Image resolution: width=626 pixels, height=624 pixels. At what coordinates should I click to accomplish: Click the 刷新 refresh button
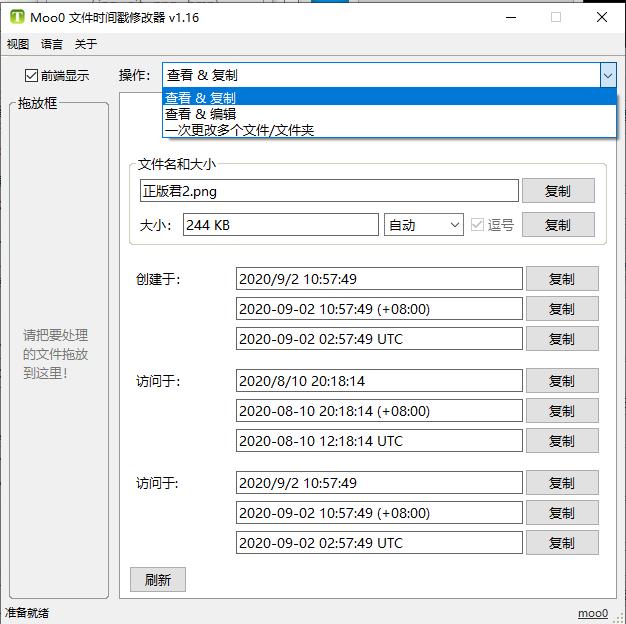(158, 579)
